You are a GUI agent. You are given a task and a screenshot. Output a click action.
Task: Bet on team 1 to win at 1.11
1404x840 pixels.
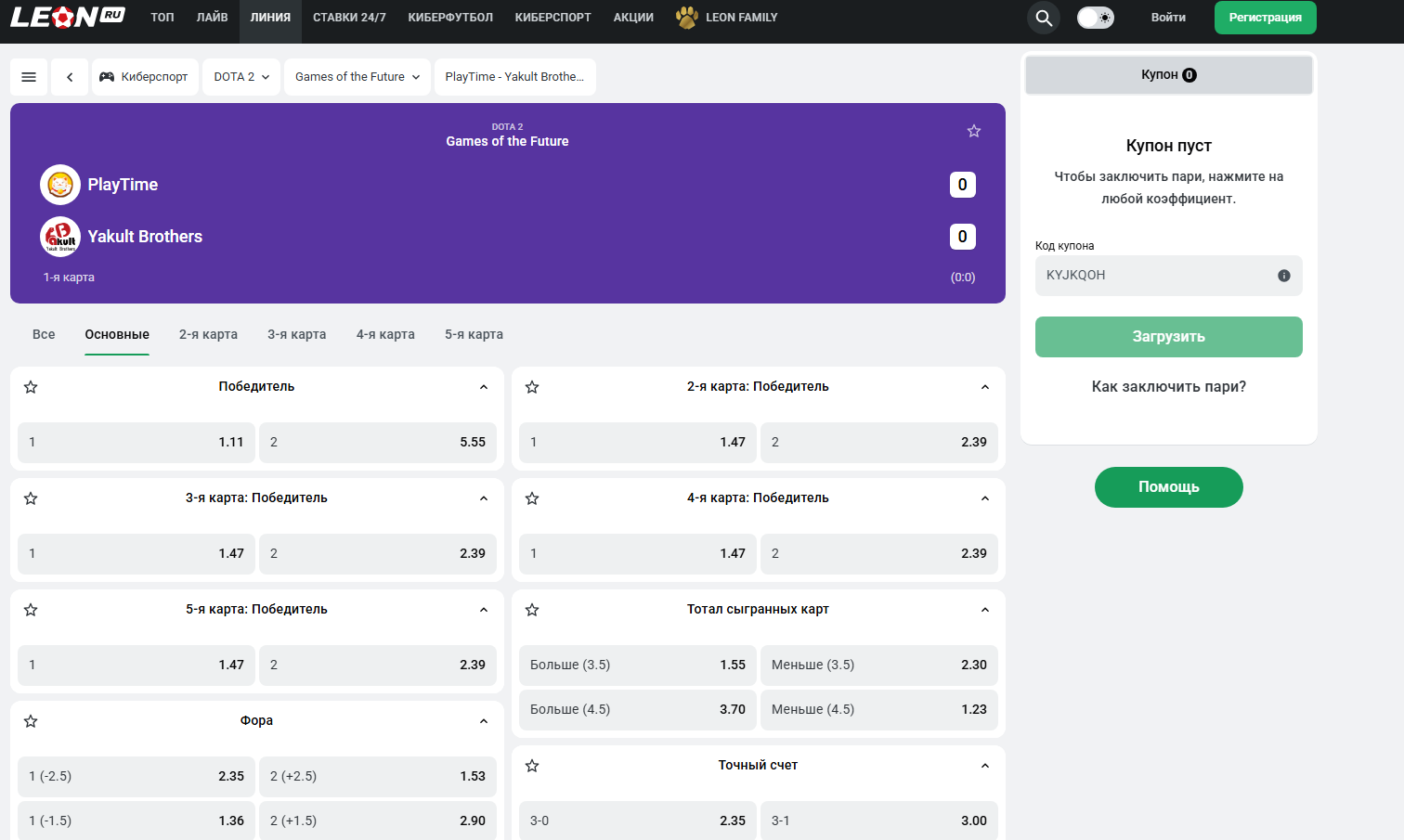pyautogui.click(x=136, y=443)
